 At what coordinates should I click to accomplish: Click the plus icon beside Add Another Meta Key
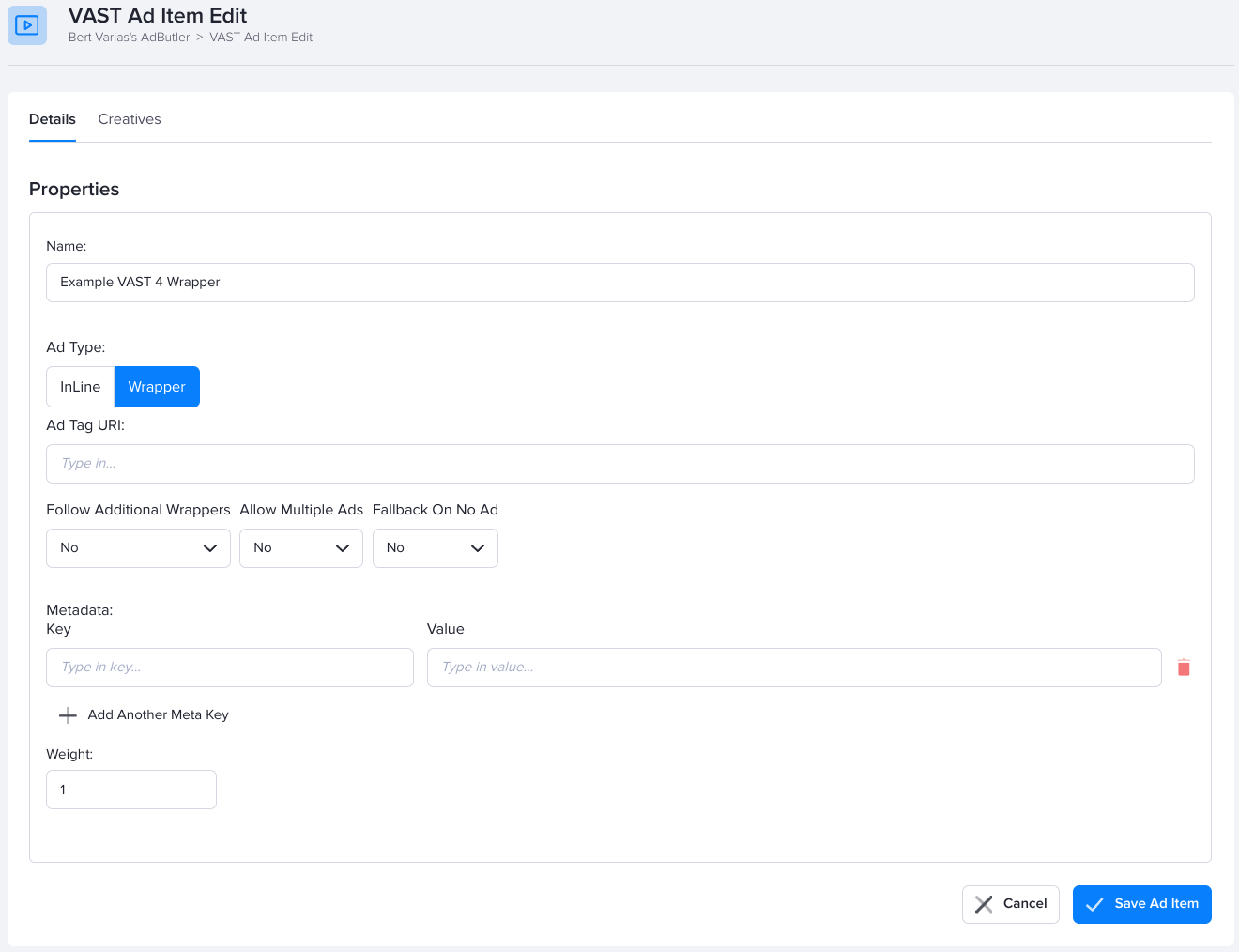68,715
